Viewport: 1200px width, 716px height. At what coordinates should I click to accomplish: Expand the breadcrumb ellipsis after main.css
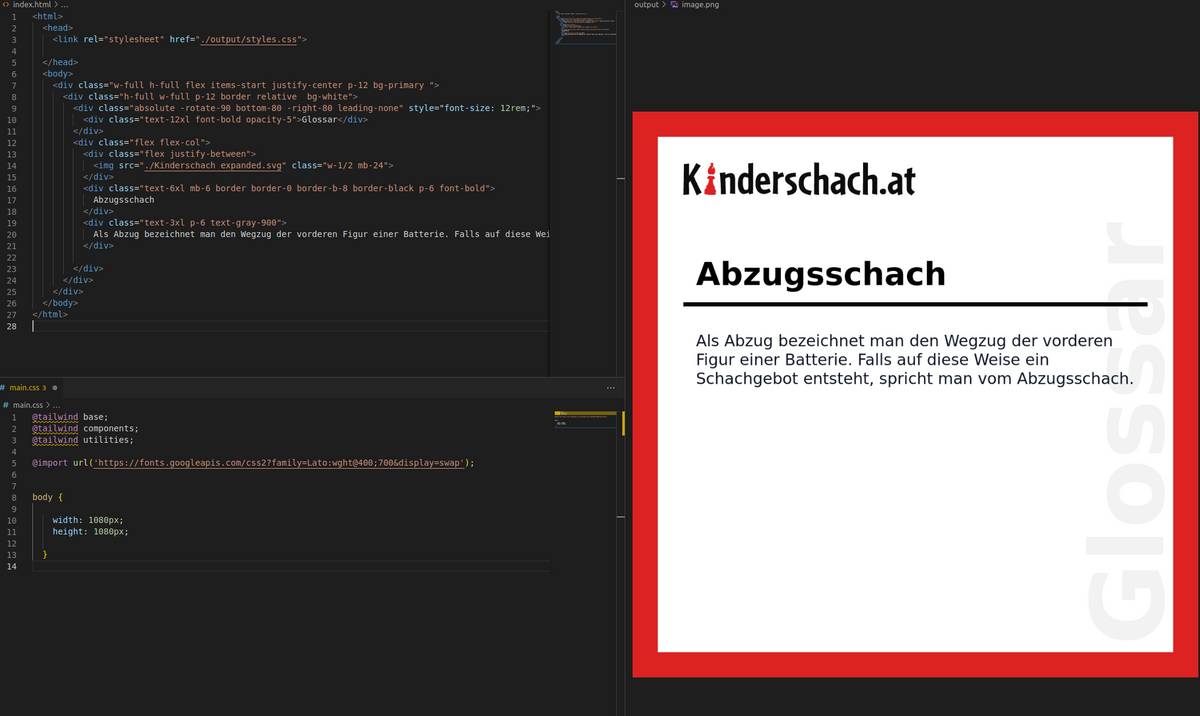56,404
